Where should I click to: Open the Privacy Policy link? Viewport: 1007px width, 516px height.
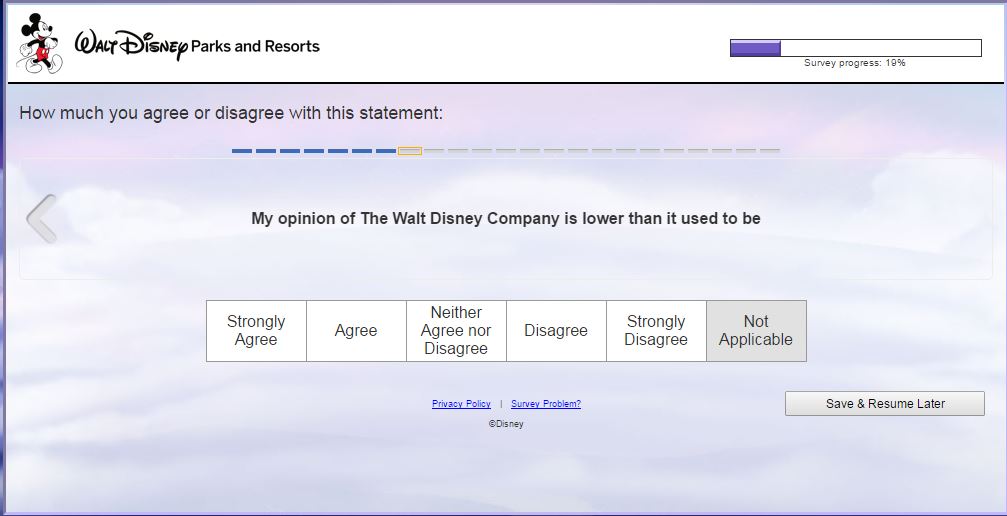[x=461, y=404]
